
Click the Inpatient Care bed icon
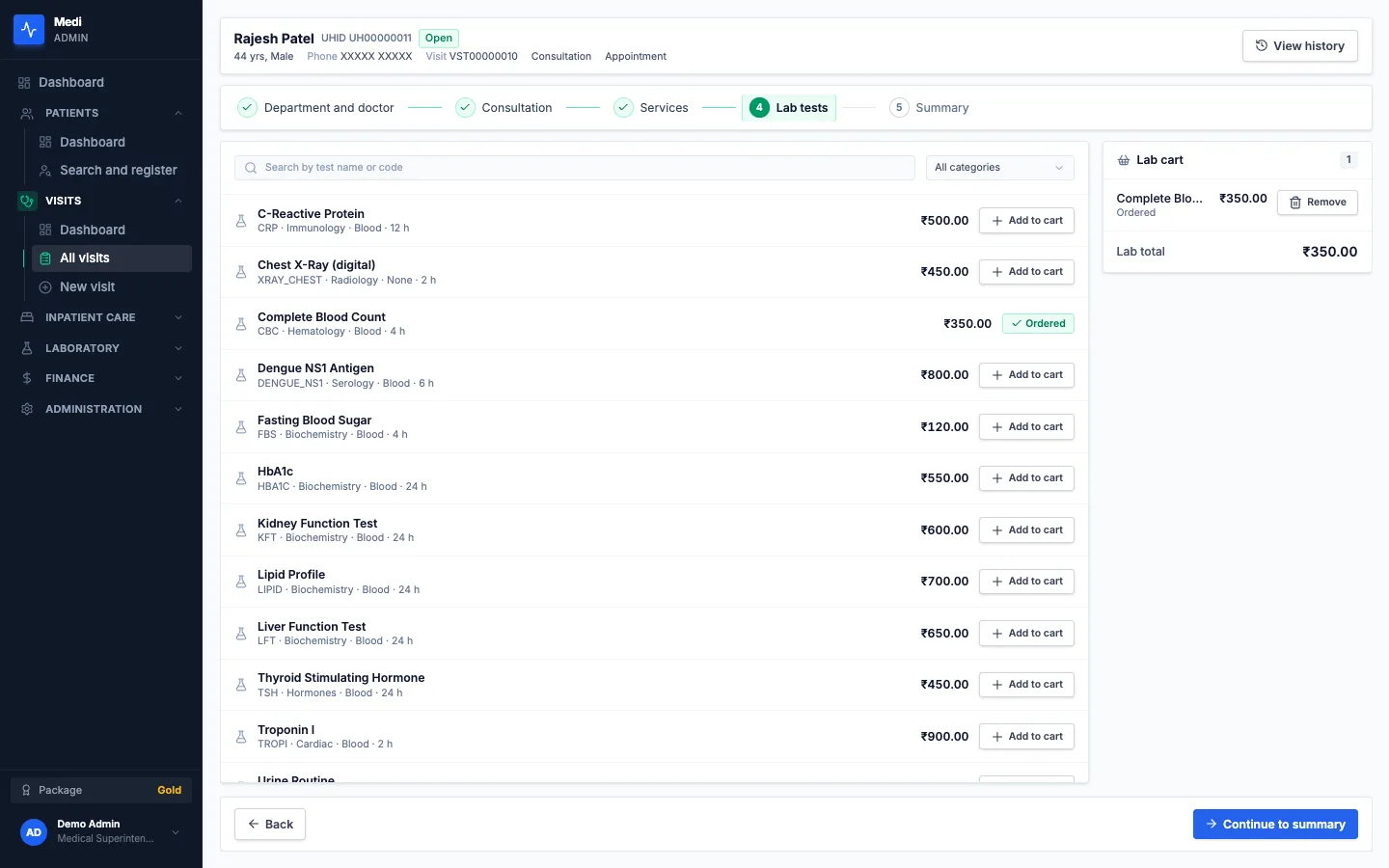coord(27,317)
